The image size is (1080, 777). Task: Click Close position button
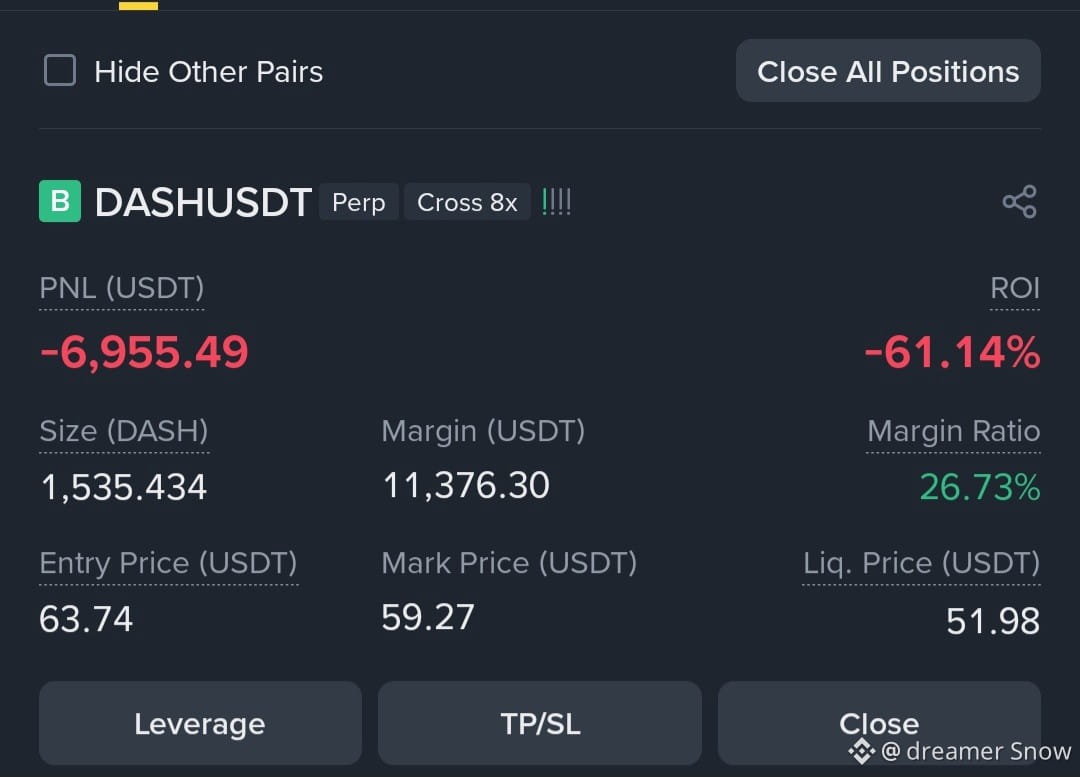click(879, 723)
